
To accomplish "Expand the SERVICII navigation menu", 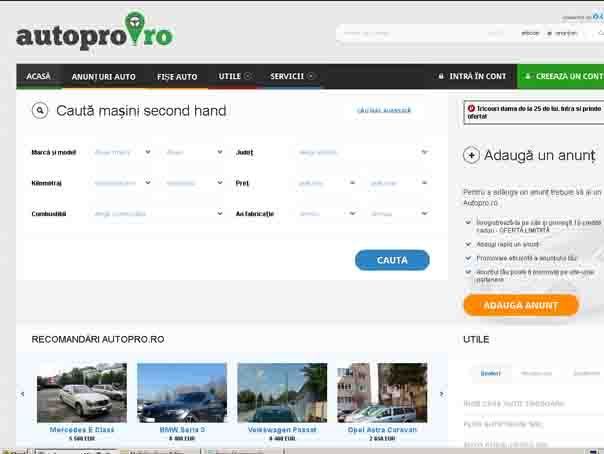I will coord(292,76).
